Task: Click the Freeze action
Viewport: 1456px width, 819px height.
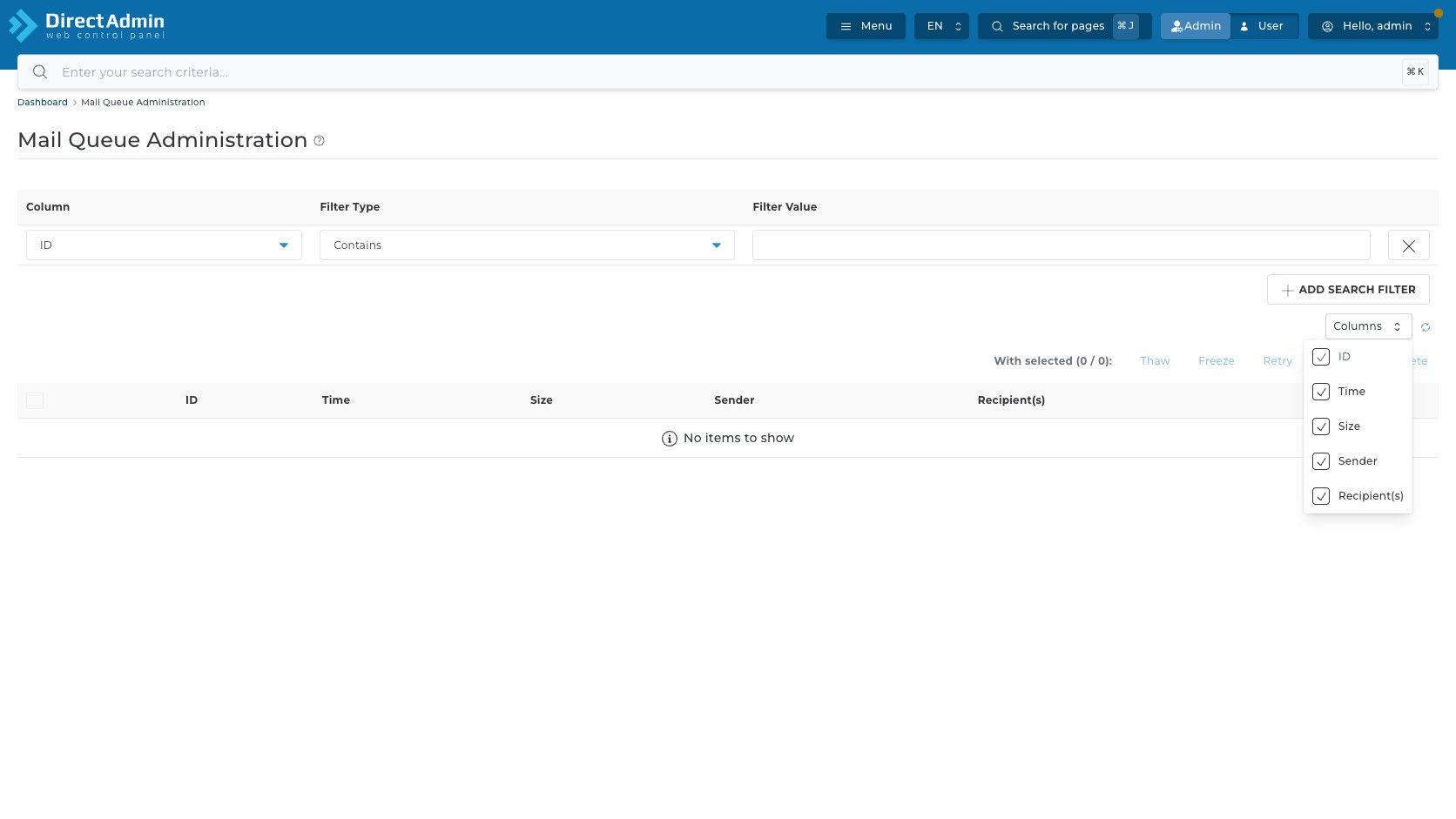Action: click(1216, 361)
